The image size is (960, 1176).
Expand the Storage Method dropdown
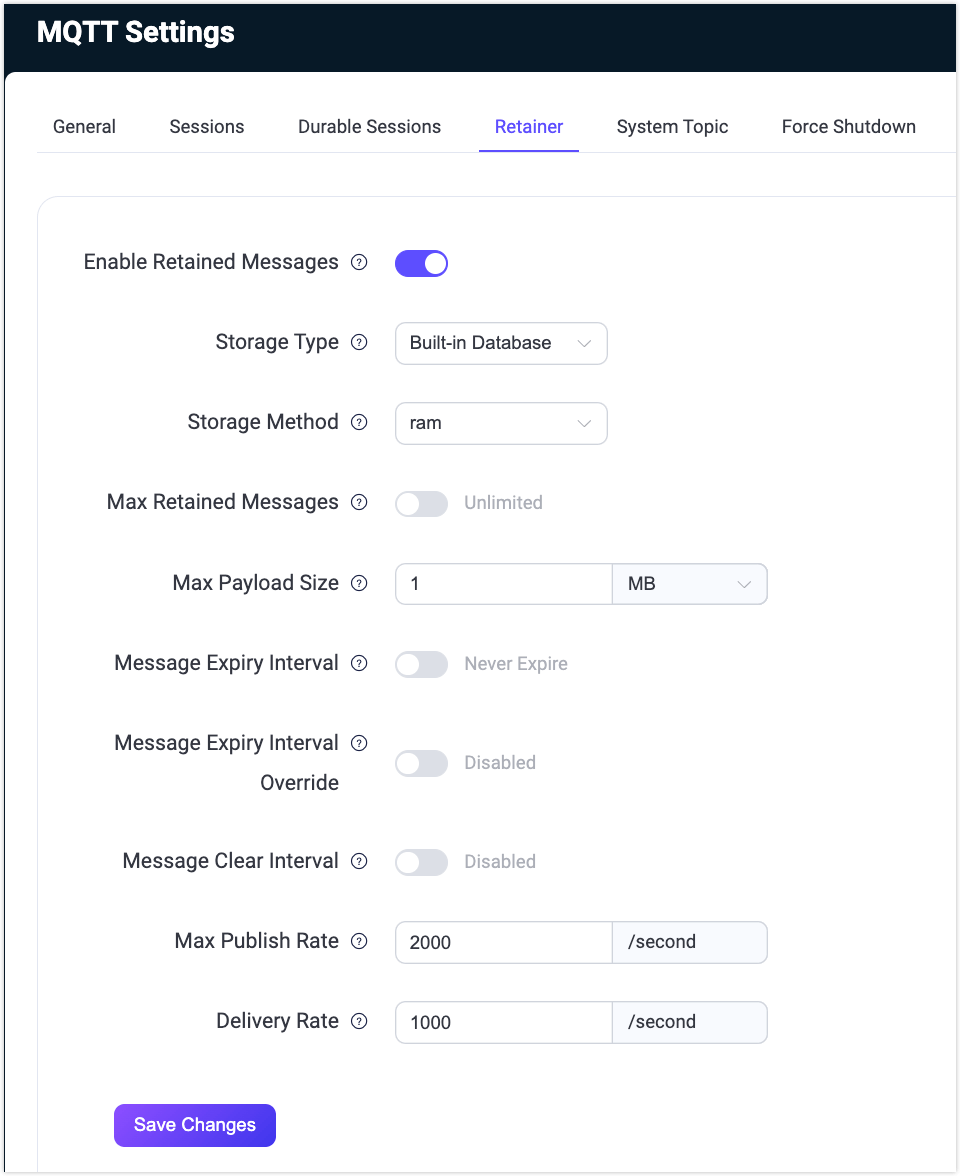click(500, 423)
